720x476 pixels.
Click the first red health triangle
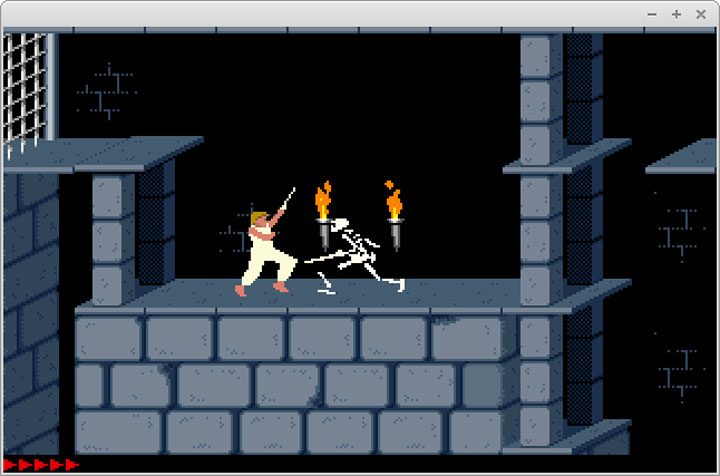coord(11,465)
